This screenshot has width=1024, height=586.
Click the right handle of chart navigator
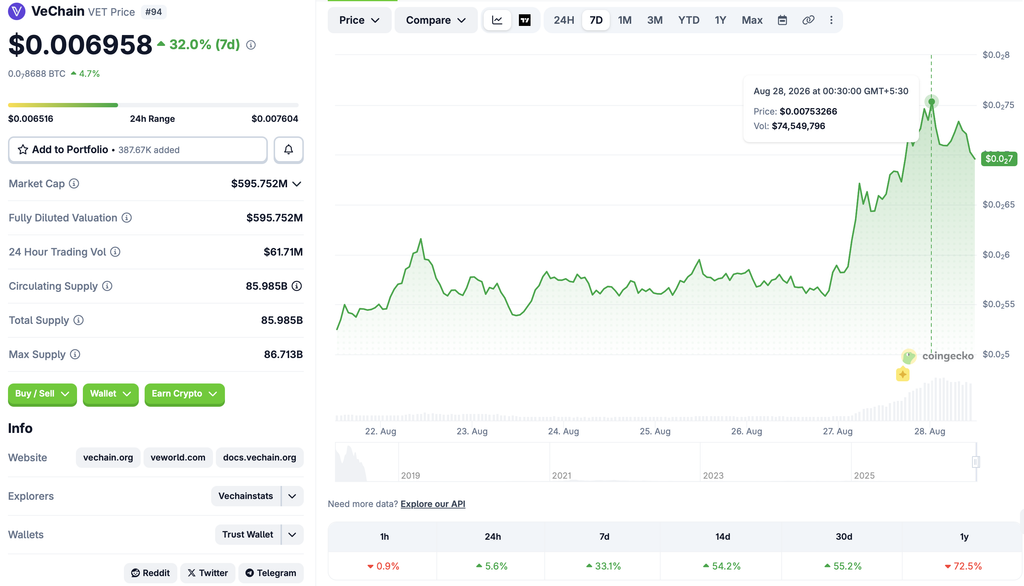[x=976, y=462]
